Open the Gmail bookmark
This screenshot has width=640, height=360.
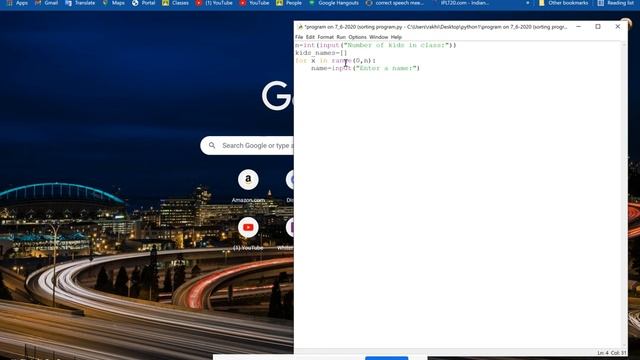coord(46,3)
